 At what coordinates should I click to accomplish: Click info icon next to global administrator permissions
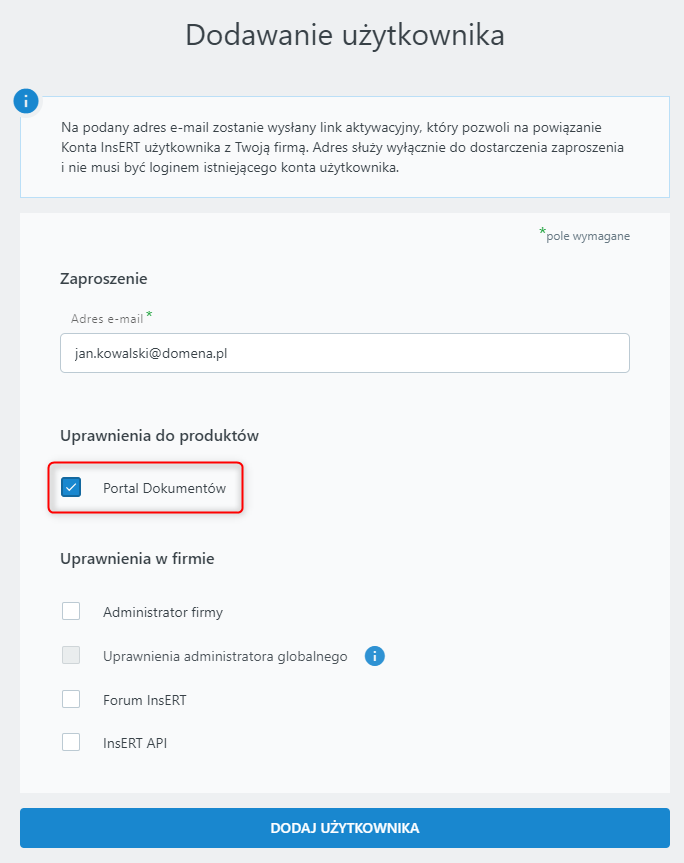click(375, 656)
